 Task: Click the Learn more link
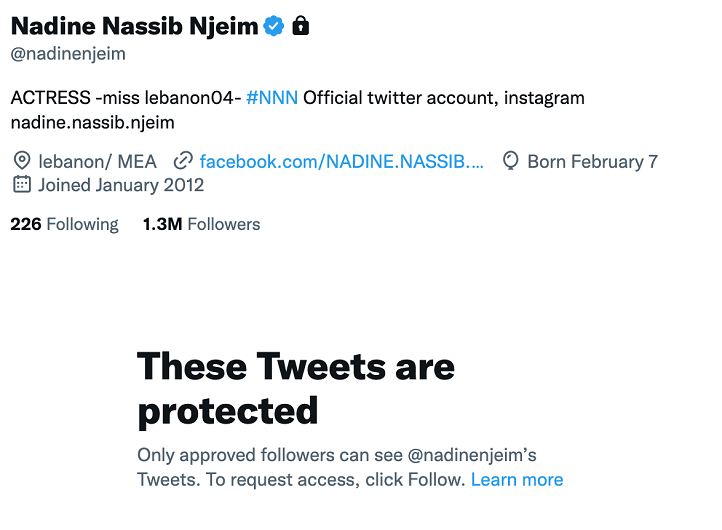(517, 480)
